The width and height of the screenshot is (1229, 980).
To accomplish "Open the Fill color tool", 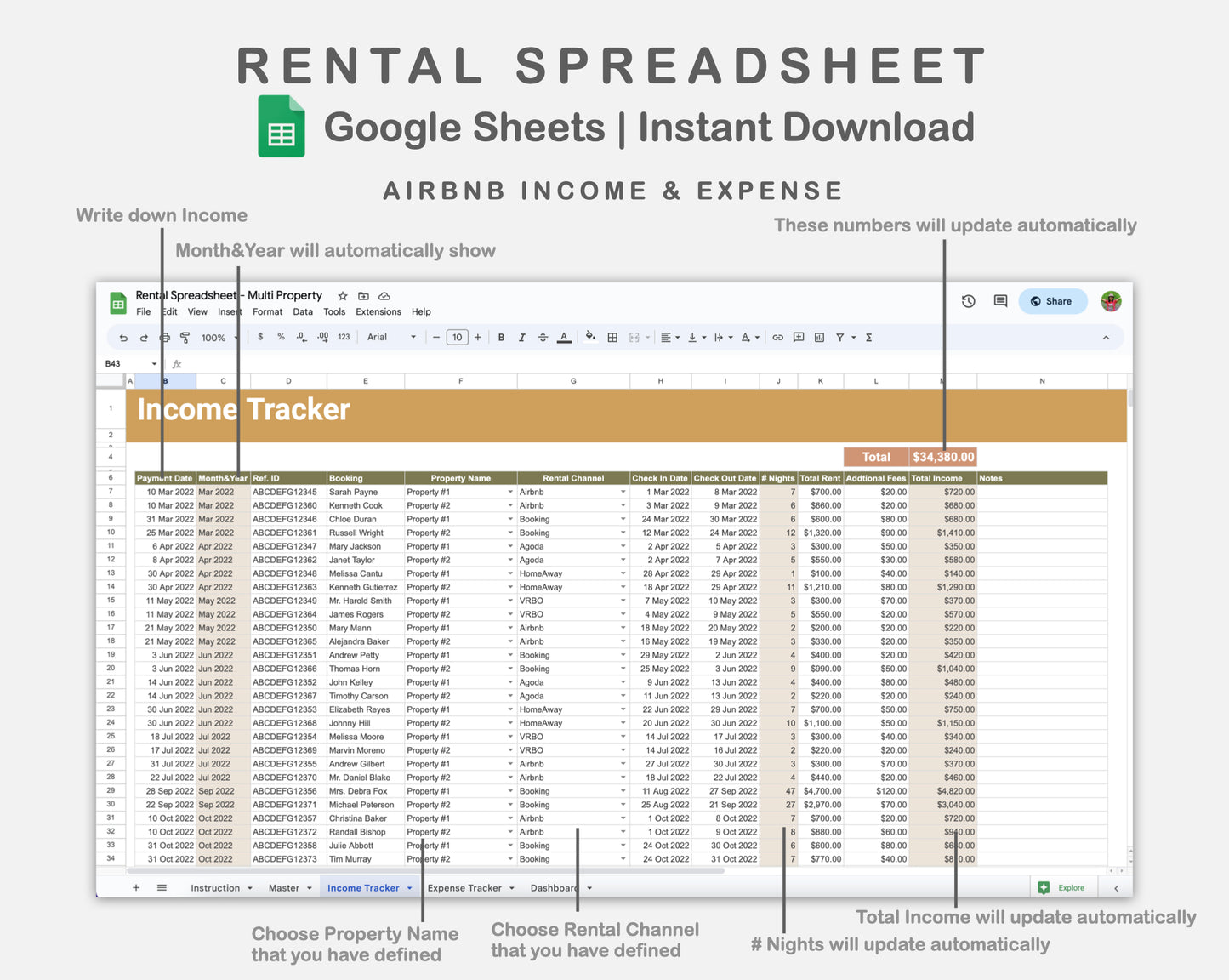I will point(590,337).
